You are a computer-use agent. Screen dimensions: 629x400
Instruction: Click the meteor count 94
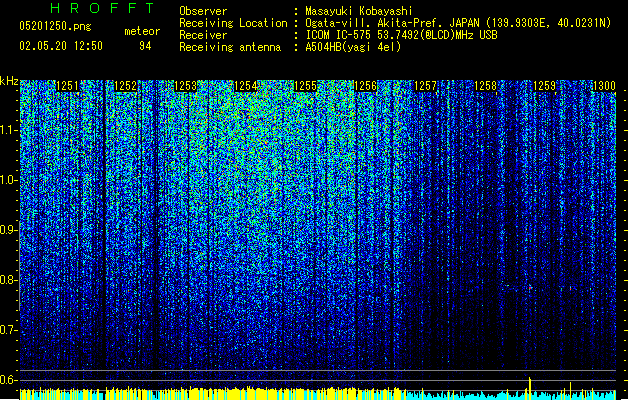(145, 46)
